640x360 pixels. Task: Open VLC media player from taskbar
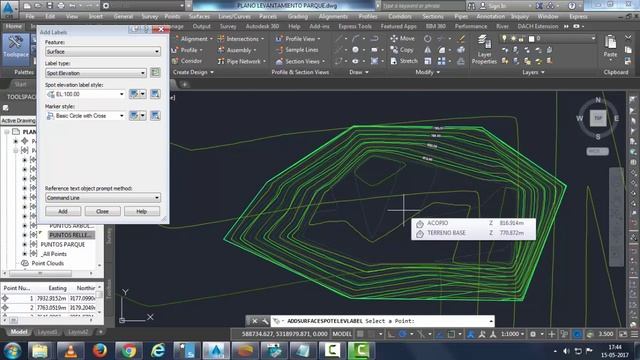click(x=71, y=351)
